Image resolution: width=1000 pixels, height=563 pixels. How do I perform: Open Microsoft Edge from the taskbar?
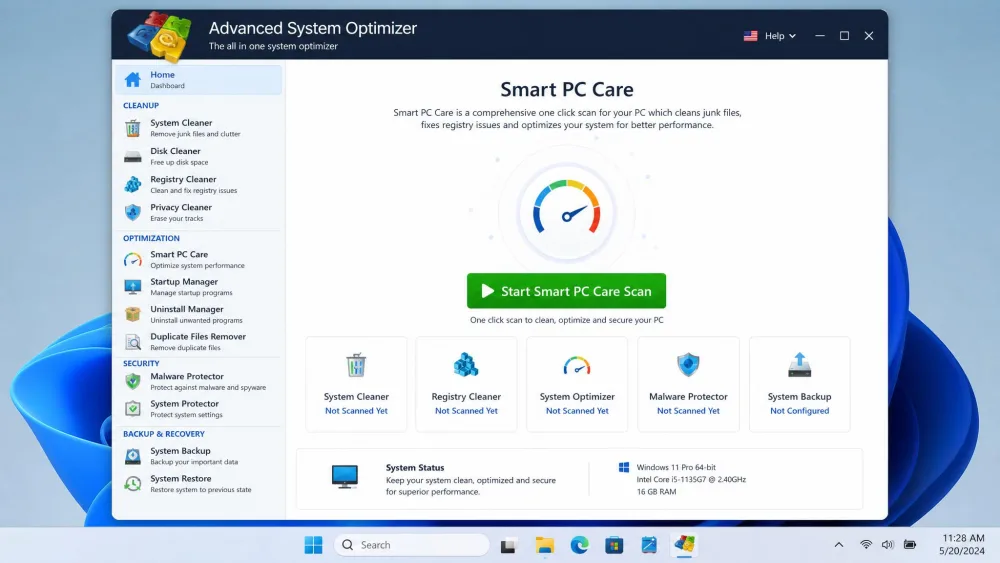tap(579, 545)
